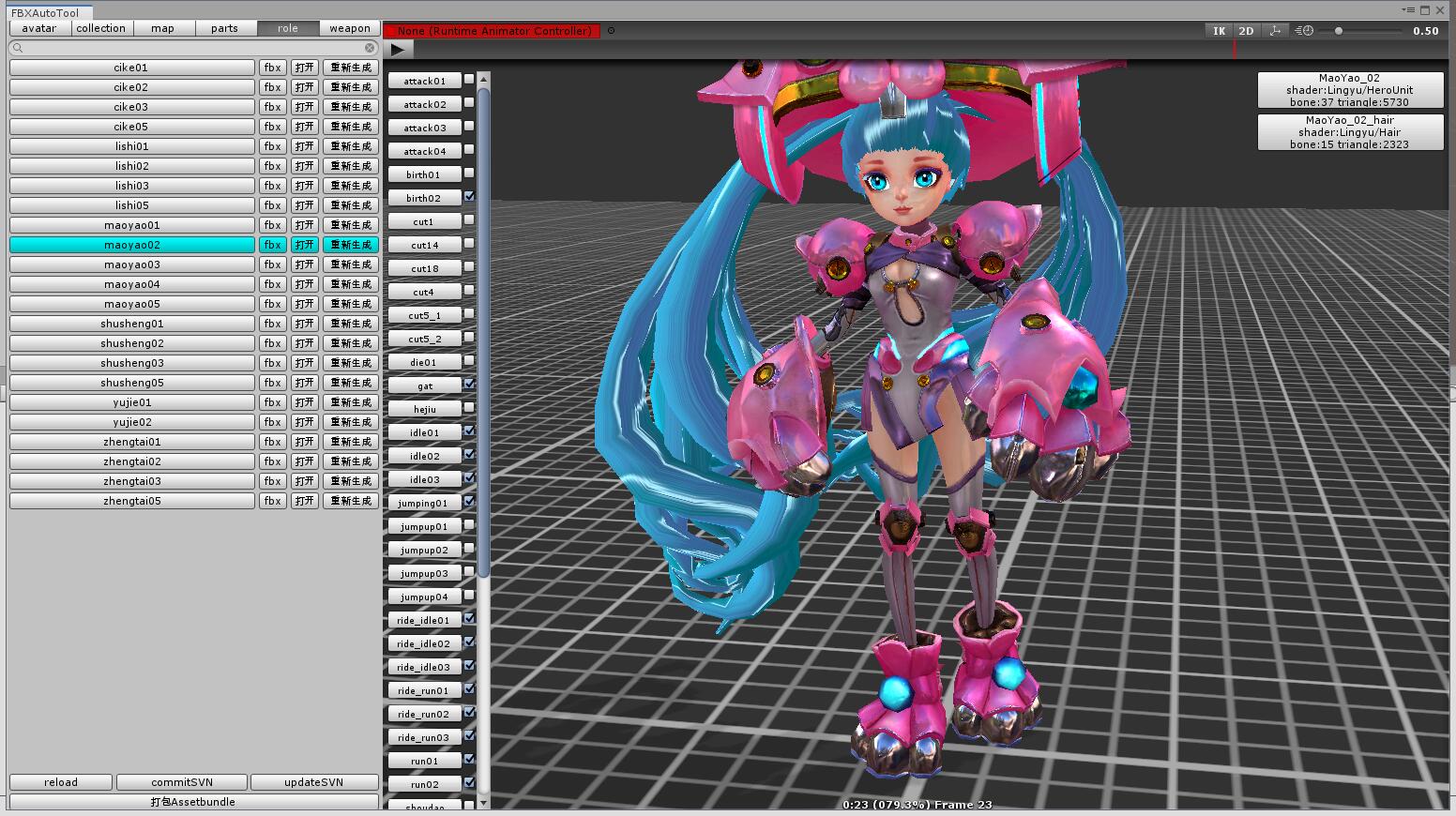Click 重新生成 button for zhengtai01

click(x=351, y=442)
